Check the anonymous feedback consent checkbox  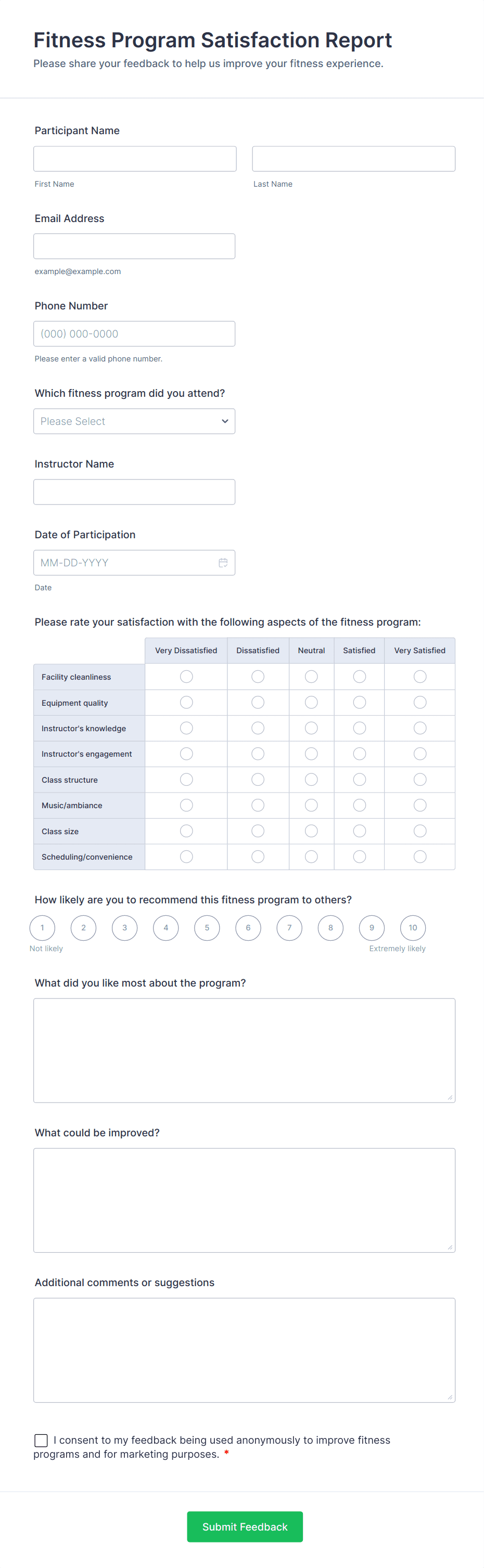pos(42,1440)
